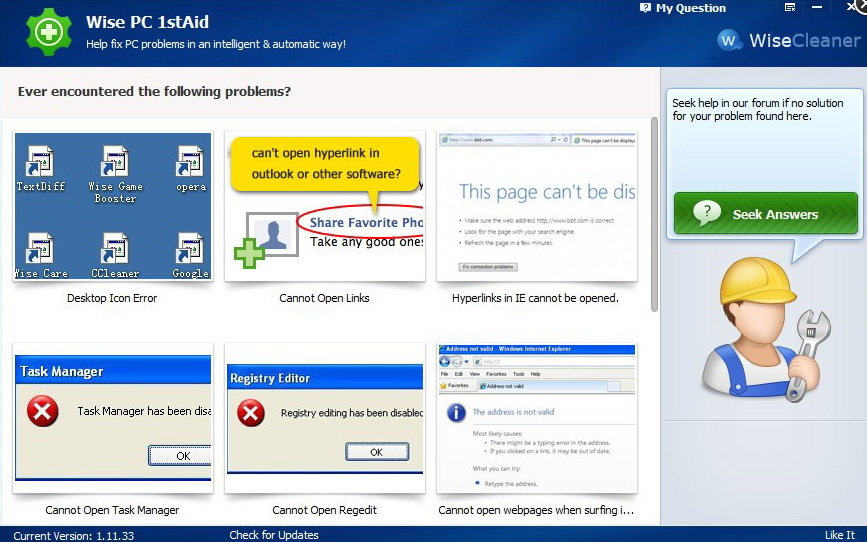Select the Cannot Open Task Manager thumbnail

pyautogui.click(x=113, y=418)
